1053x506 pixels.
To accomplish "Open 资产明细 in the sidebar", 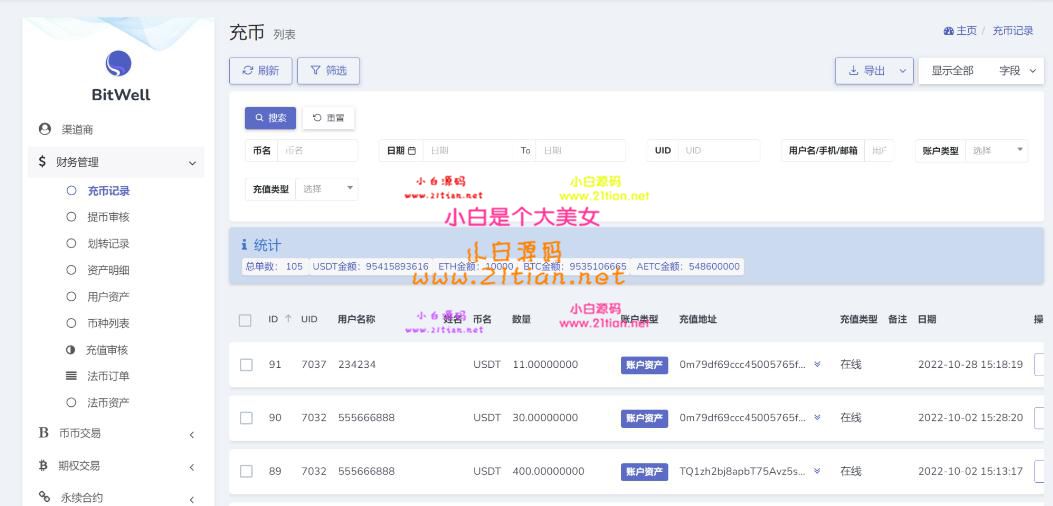I will pyautogui.click(x=108, y=270).
